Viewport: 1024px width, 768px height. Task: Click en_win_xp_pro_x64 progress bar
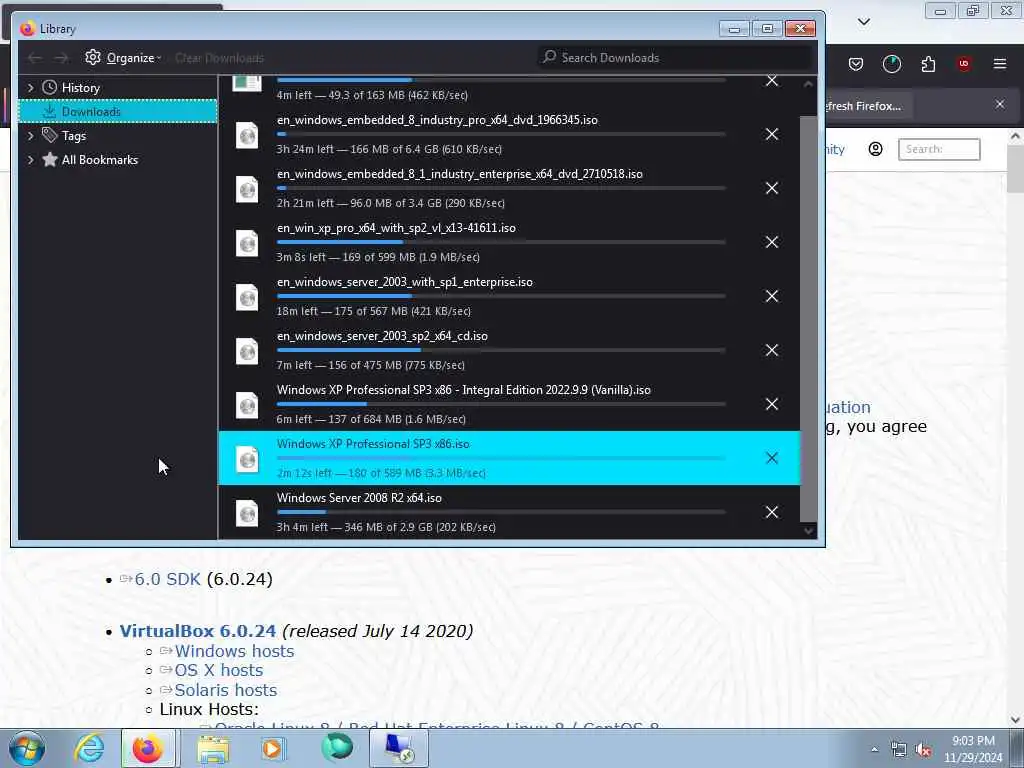tap(501, 242)
